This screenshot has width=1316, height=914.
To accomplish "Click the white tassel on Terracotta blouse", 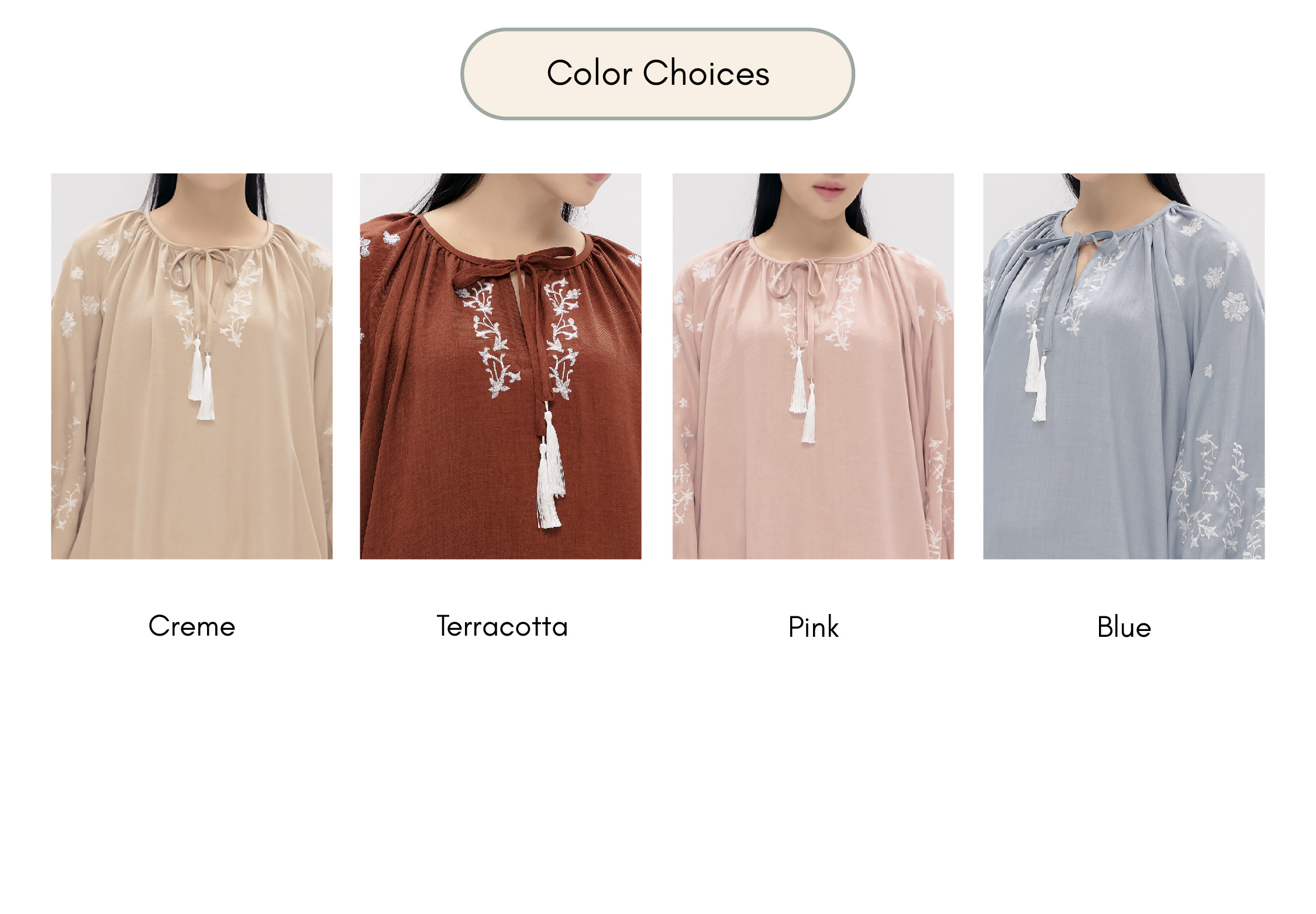I will tap(550, 471).
